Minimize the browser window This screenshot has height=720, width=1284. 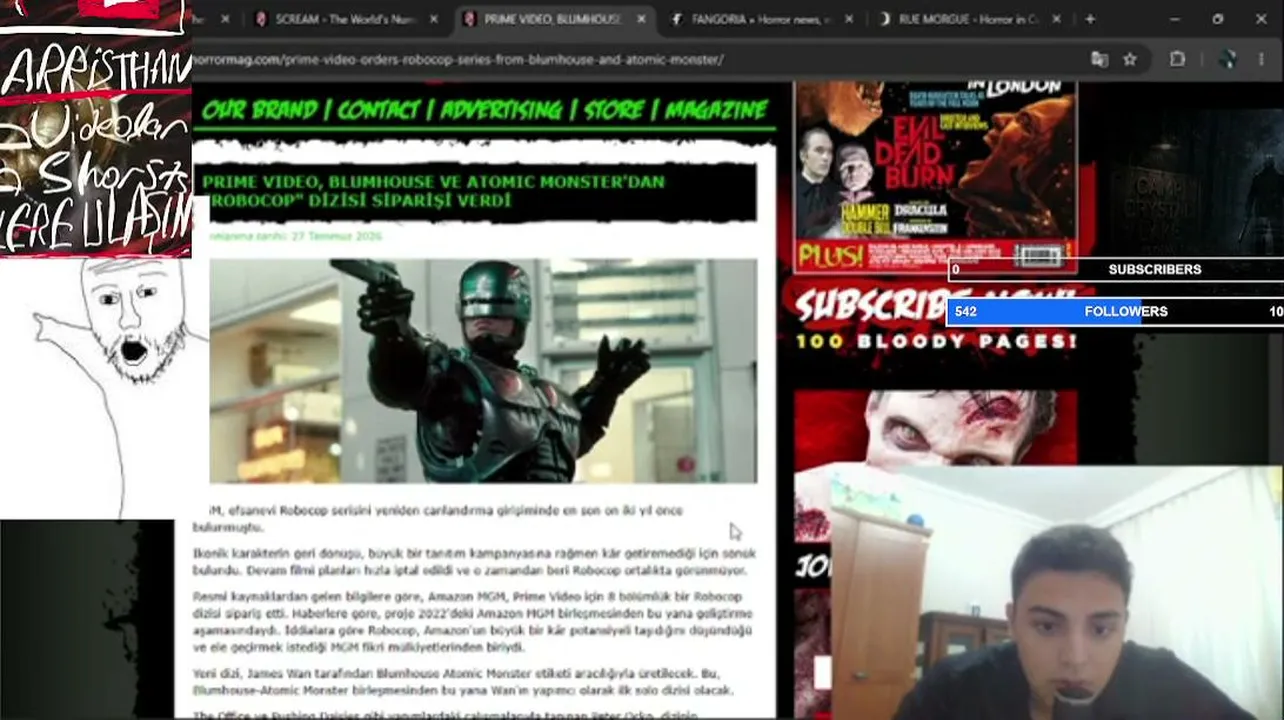[1174, 19]
